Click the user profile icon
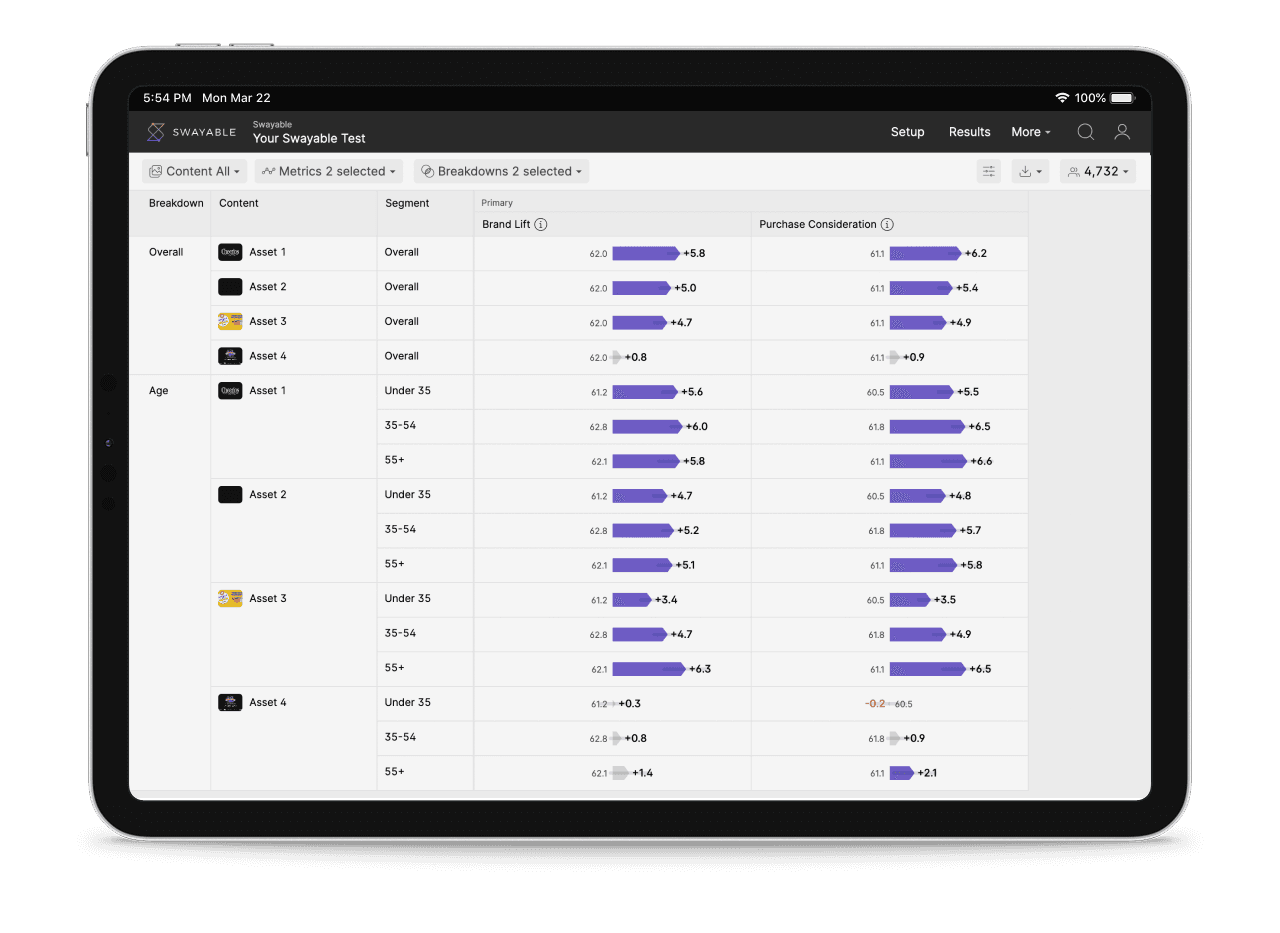 [1122, 132]
